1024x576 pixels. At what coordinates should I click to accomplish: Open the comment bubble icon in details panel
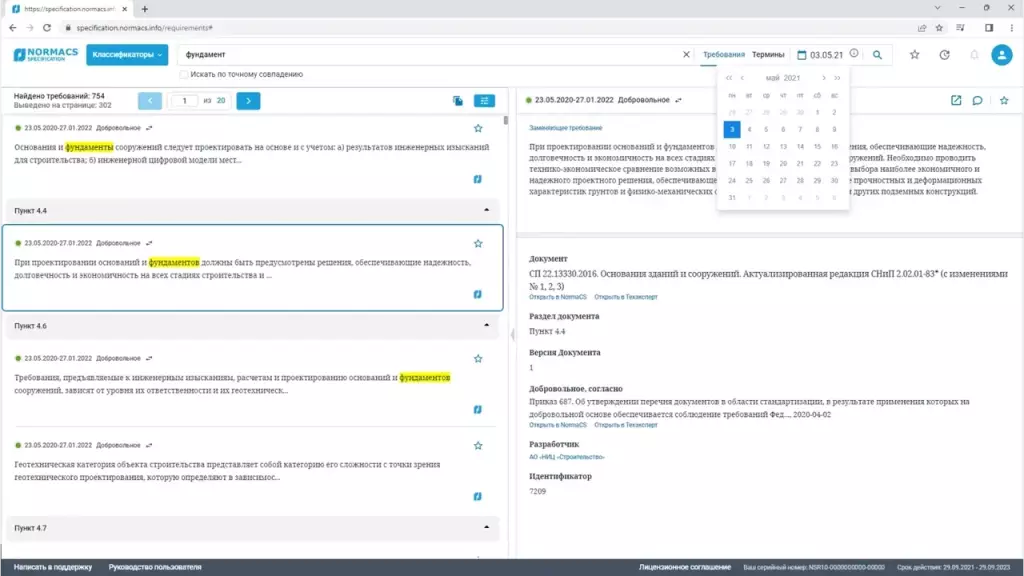coord(977,100)
